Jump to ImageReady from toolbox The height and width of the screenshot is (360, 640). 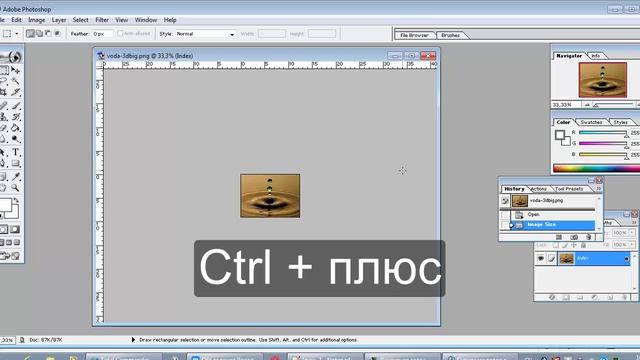pos(9,256)
